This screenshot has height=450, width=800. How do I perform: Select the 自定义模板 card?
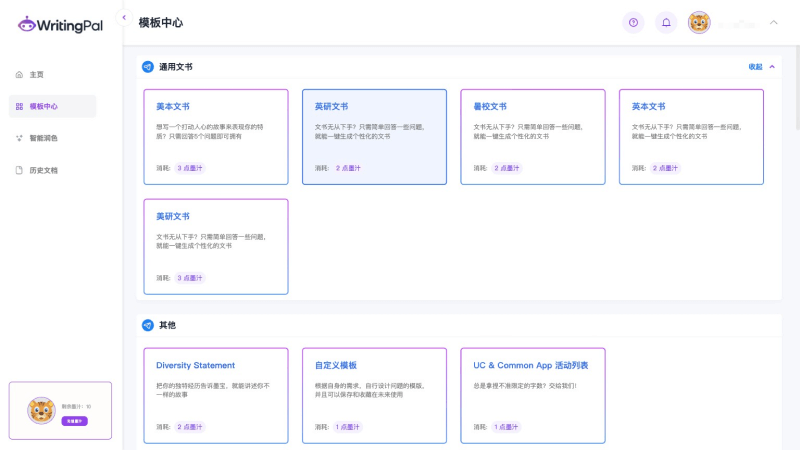point(374,394)
